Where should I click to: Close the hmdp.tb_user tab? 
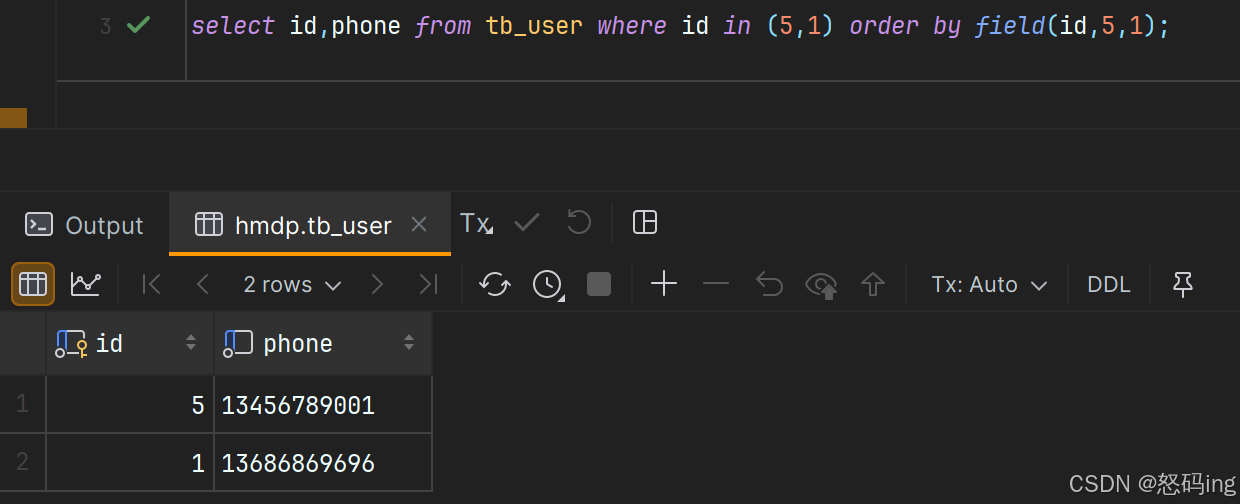point(419,224)
